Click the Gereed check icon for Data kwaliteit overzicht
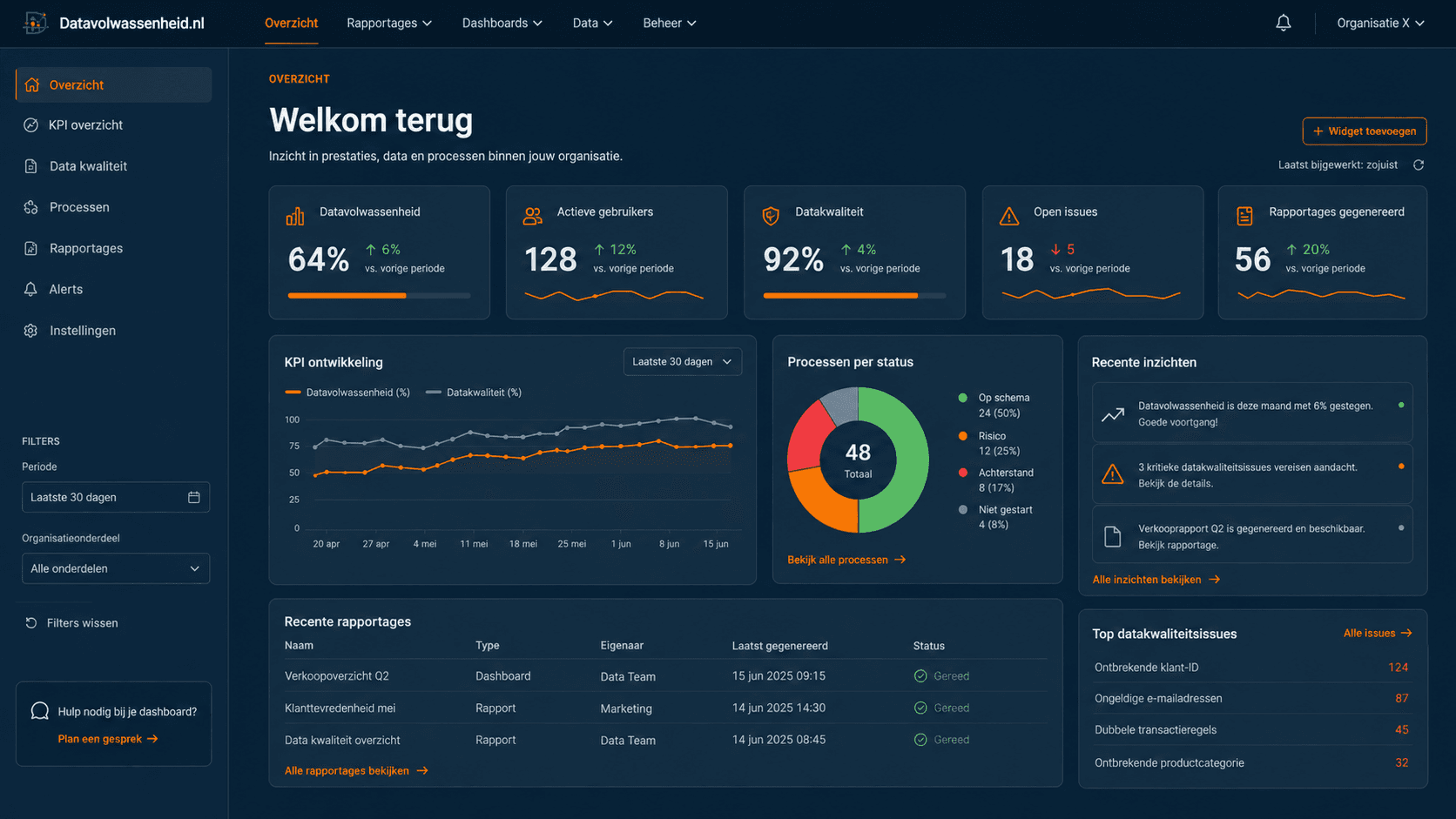 tap(920, 740)
